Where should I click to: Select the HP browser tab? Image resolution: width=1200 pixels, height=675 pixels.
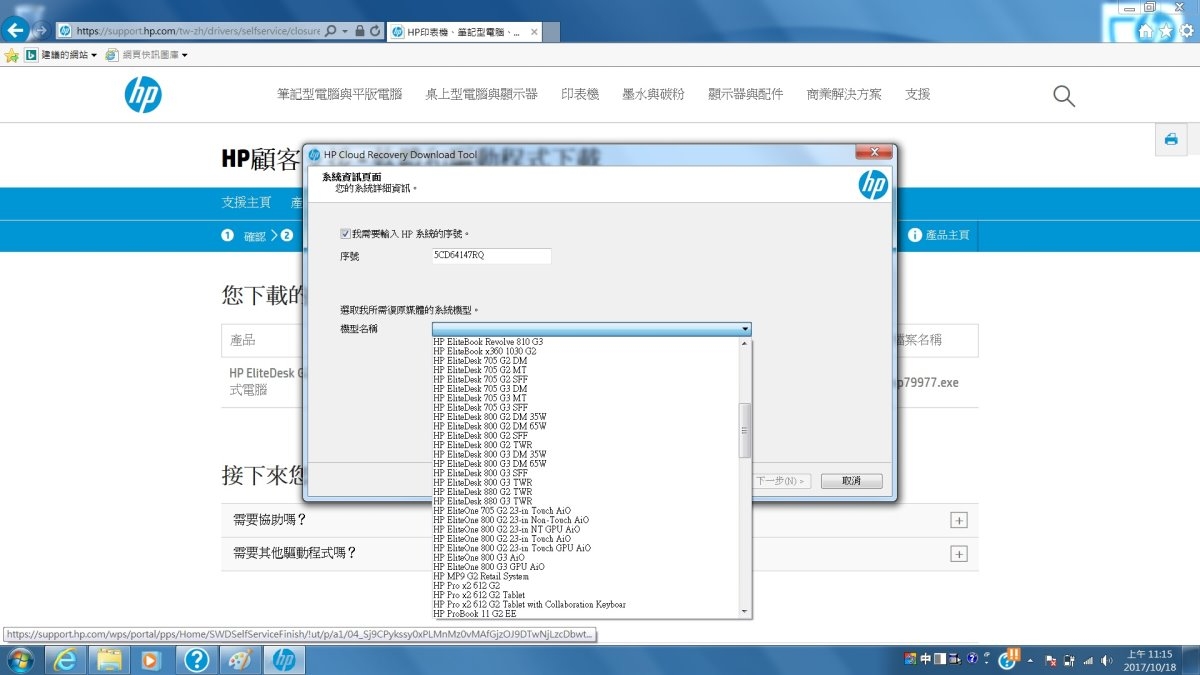[x=465, y=32]
